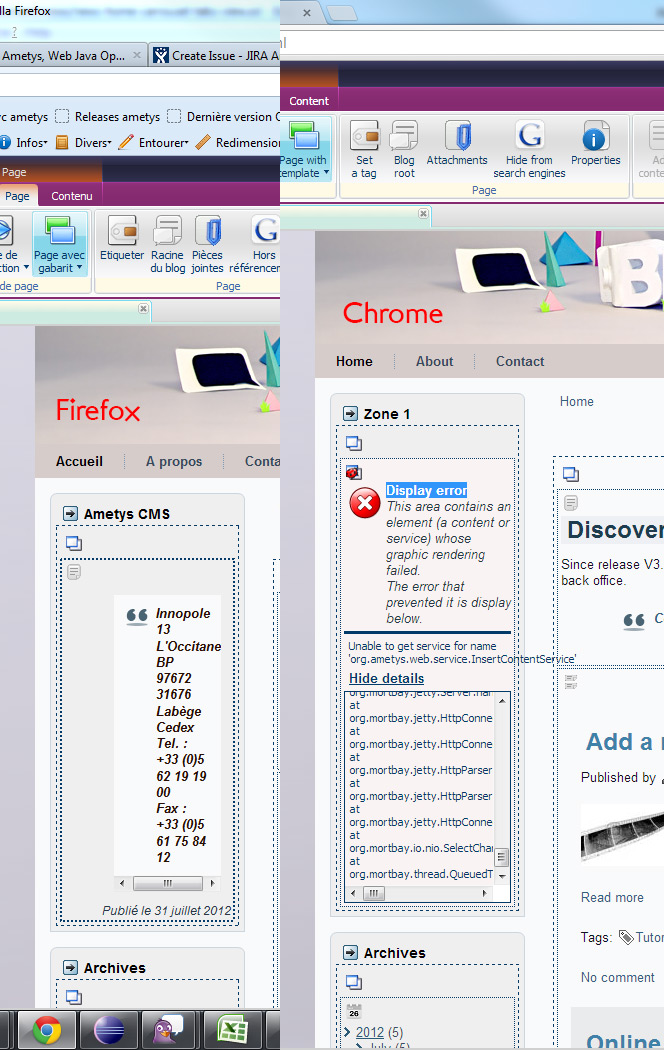Click Archives arrow icon in Chrome window
The image size is (664, 1050).
[x=350, y=952]
